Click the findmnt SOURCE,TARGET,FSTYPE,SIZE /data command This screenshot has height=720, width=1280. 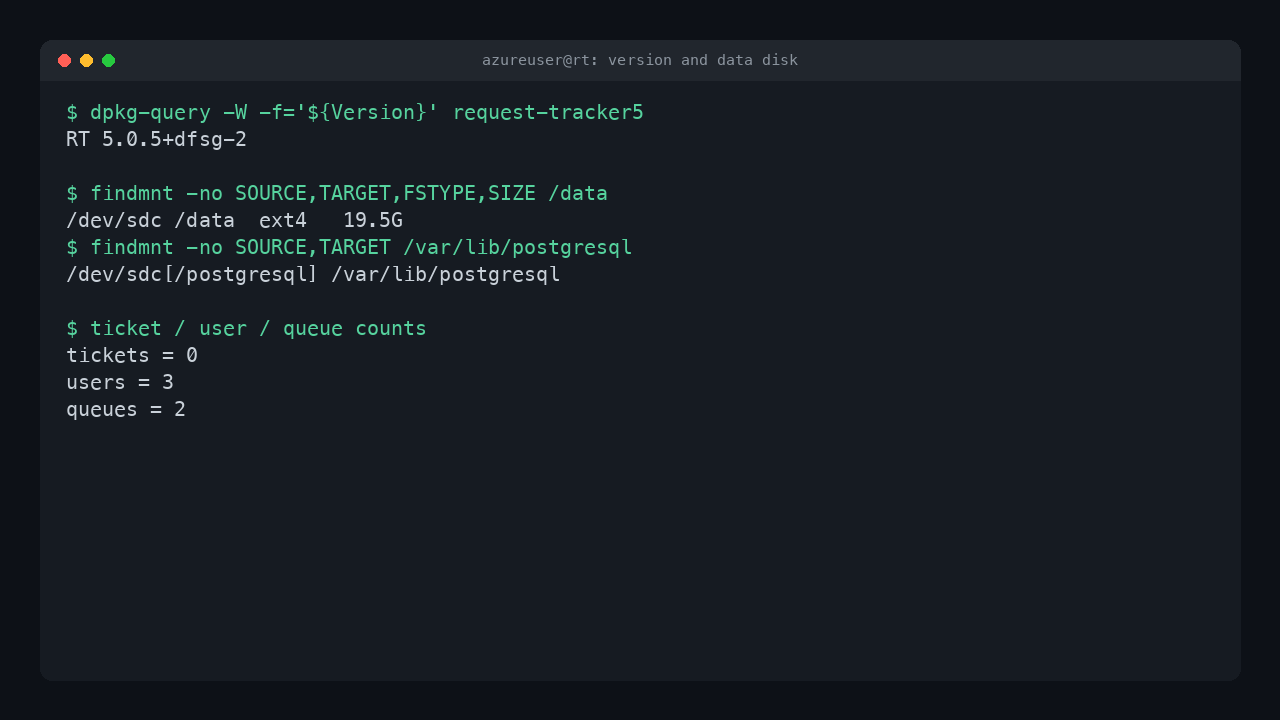pos(337,193)
